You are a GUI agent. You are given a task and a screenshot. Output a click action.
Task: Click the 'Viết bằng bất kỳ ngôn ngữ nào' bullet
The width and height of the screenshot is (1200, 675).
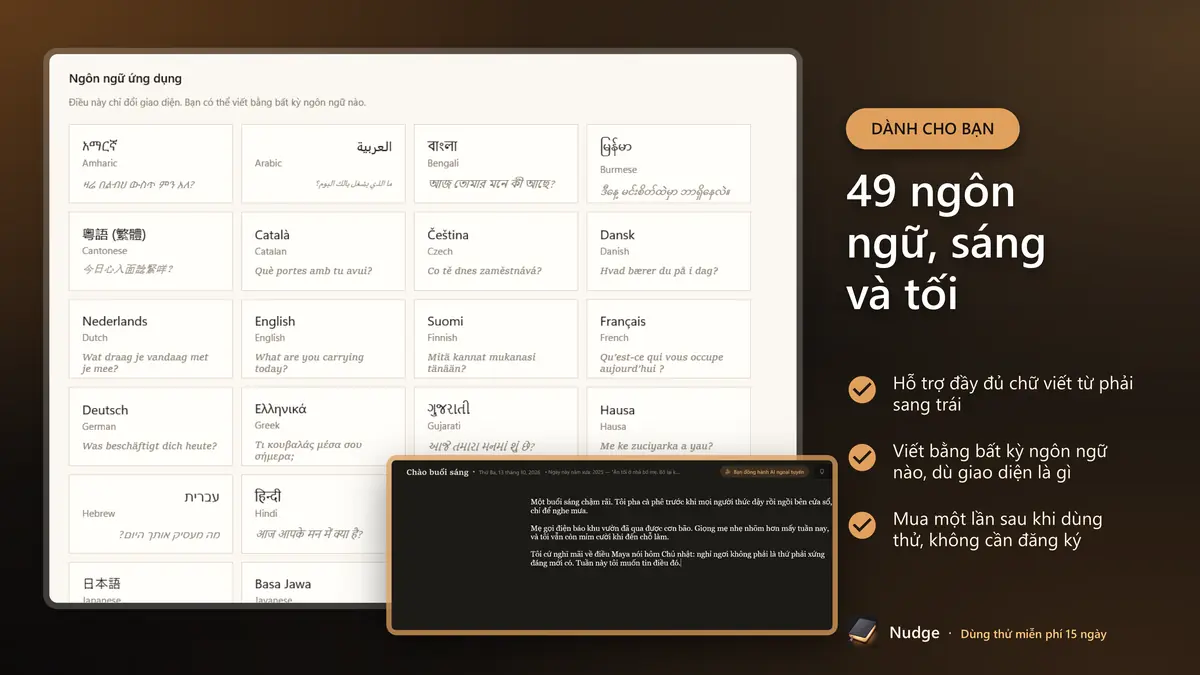[999, 462]
